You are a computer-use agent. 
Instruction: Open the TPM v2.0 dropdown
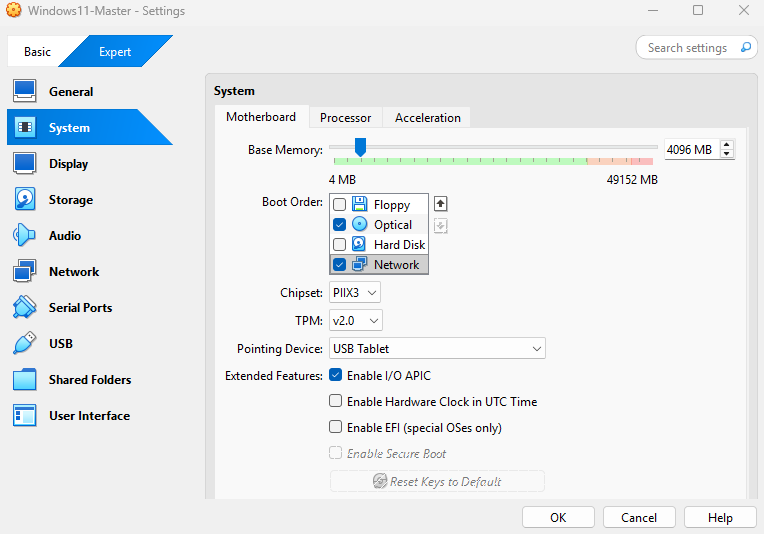(x=356, y=321)
